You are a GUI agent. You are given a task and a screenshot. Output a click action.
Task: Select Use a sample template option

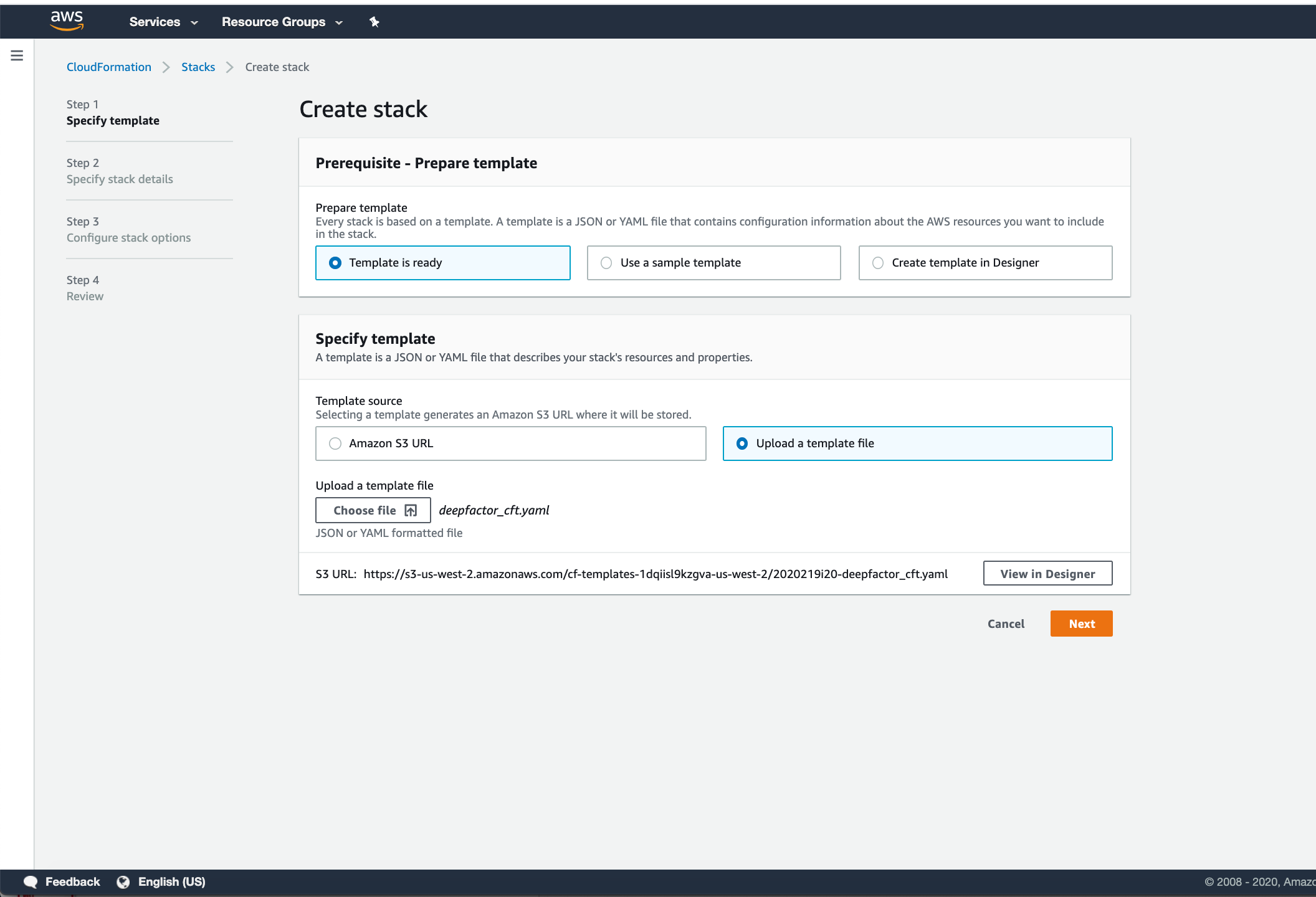point(713,263)
